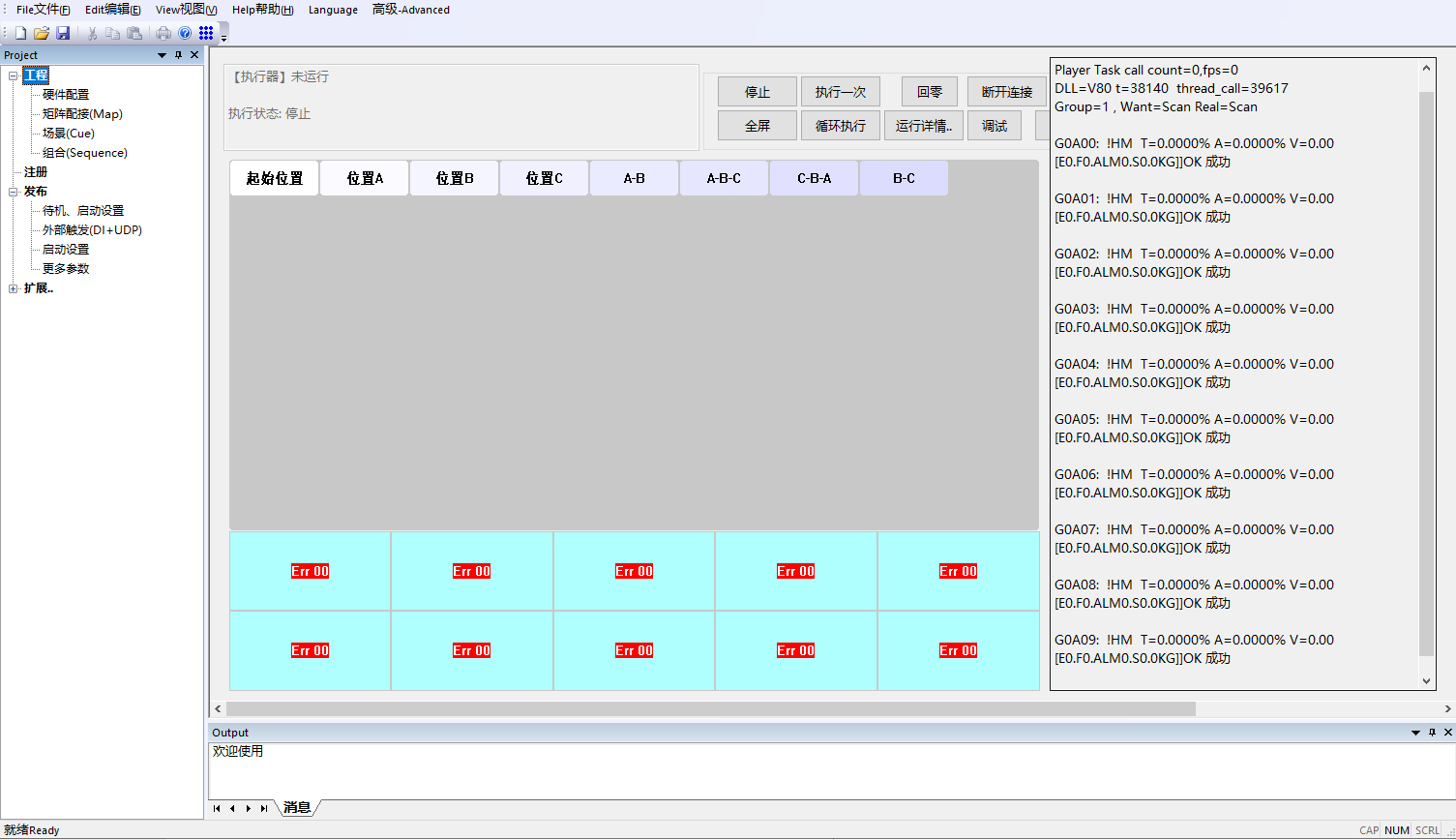Open 运行详情.. button

(x=924, y=126)
